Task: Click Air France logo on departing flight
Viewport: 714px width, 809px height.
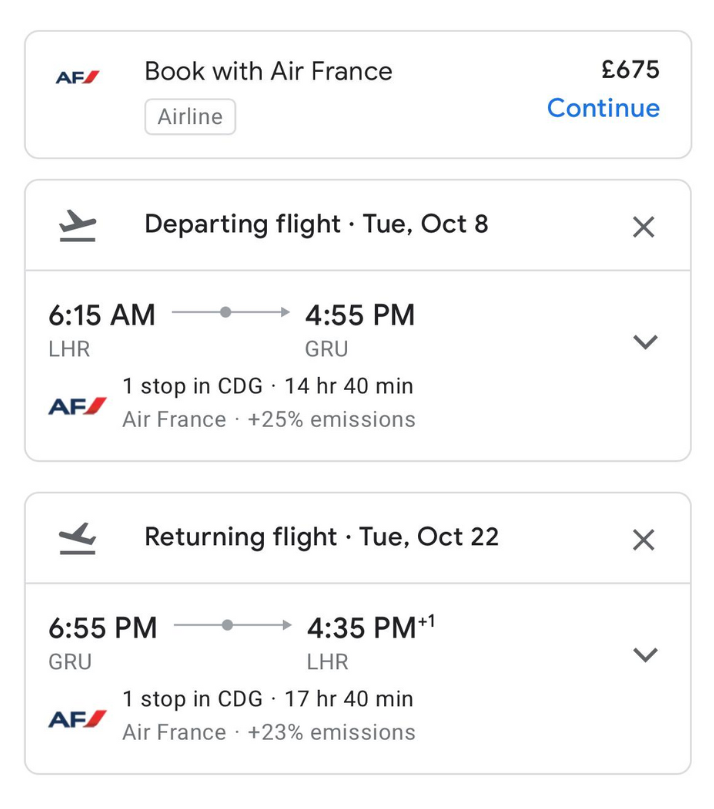Action: 77,405
